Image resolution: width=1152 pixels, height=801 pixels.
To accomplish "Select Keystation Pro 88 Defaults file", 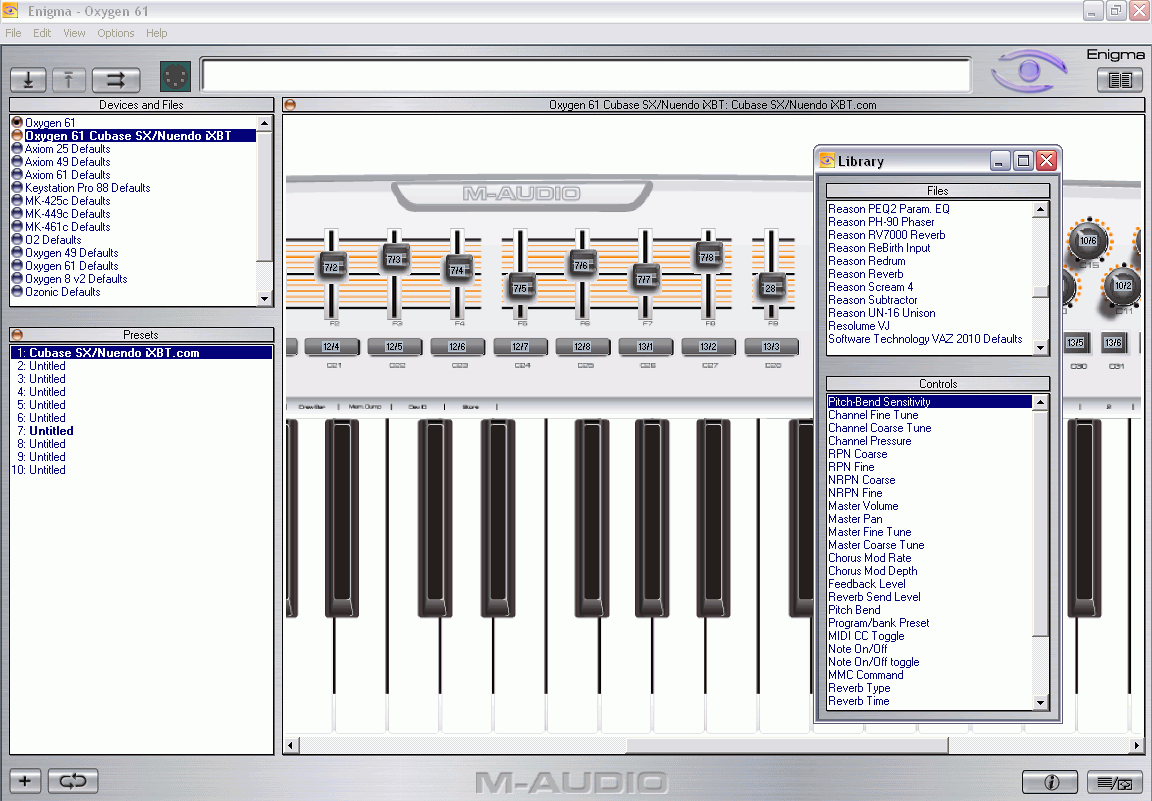I will pyautogui.click(x=87, y=188).
